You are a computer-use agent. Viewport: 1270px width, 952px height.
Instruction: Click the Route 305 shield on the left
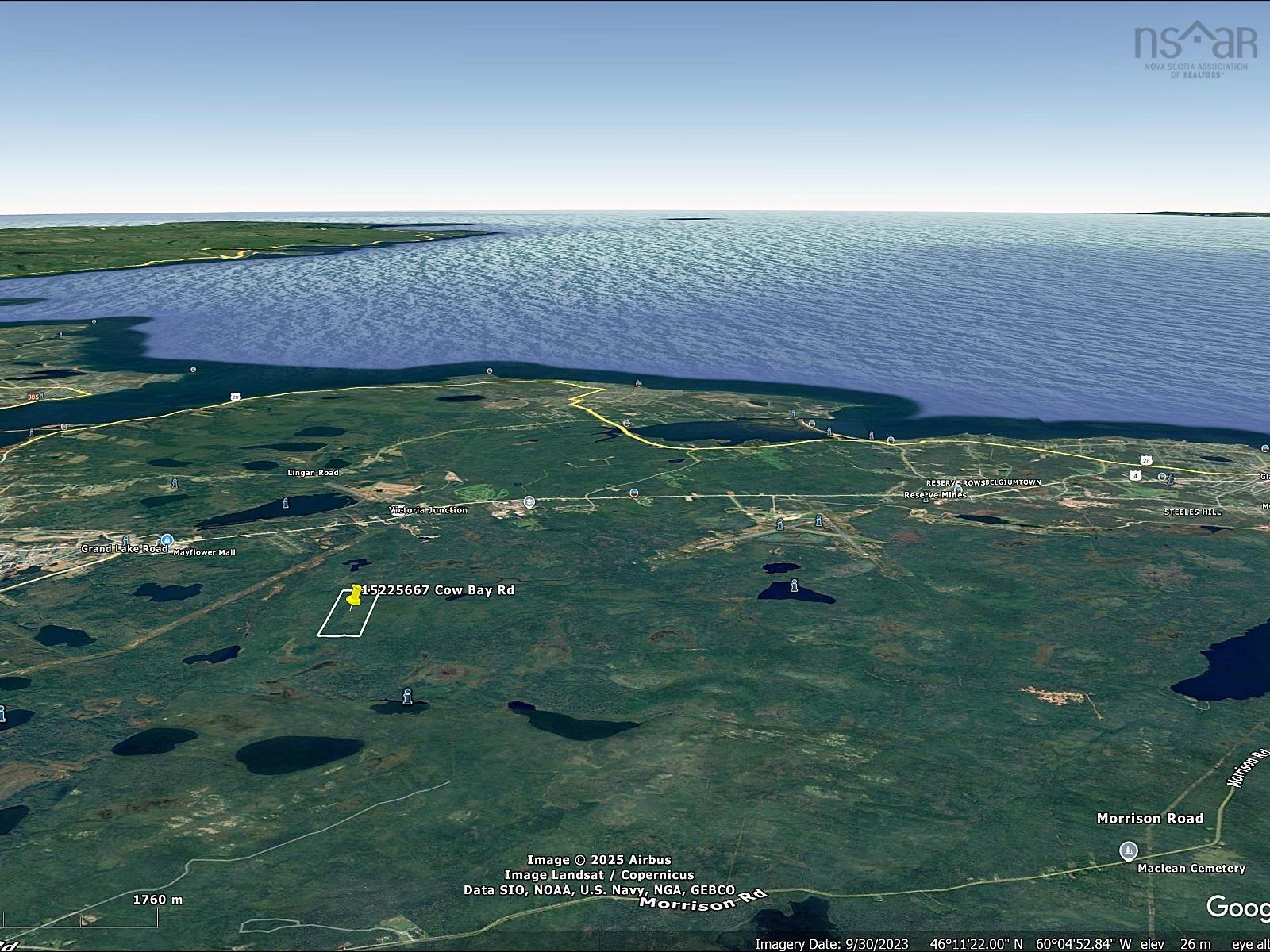pos(33,397)
